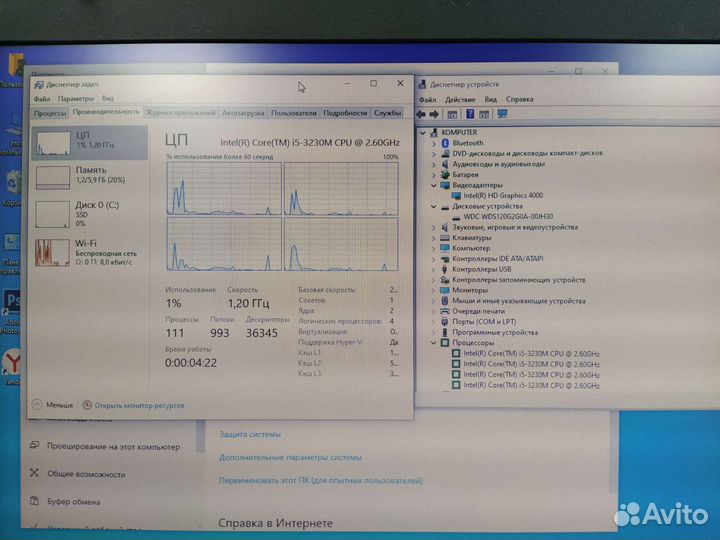Click the scan hardware monitor toolbar icon
The width and height of the screenshot is (720, 540).
(x=502, y=114)
